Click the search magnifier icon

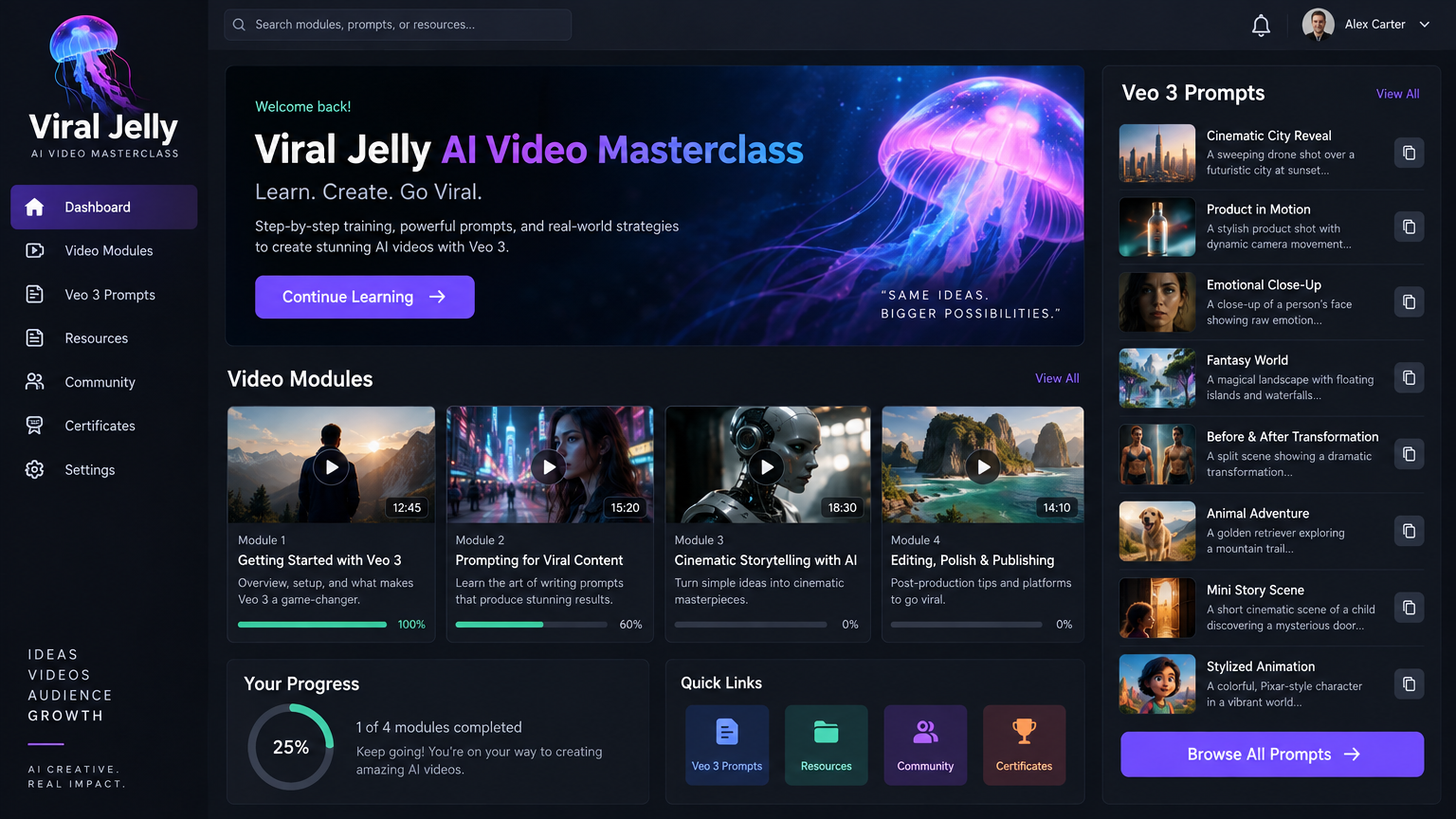[x=239, y=25]
